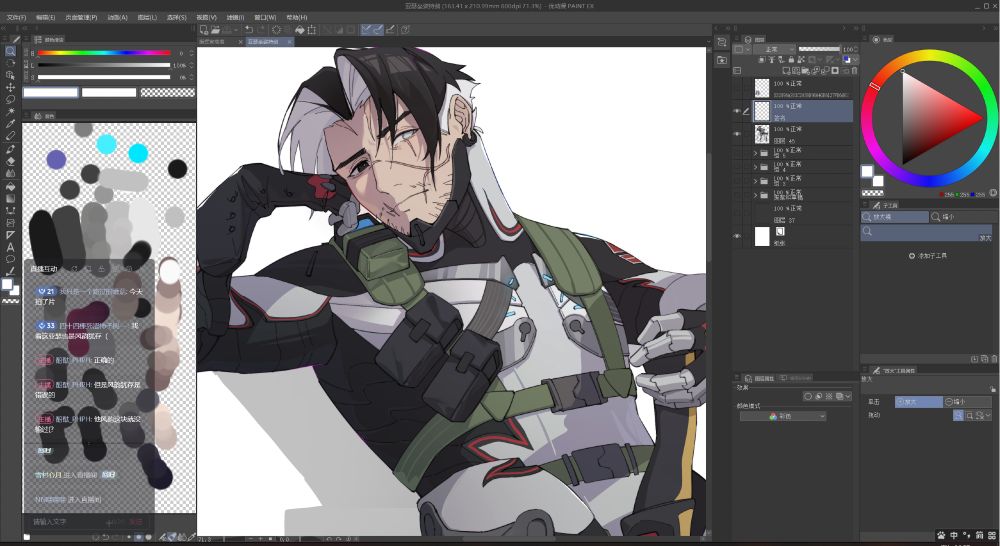Select the Balloon tool in toolbox
1000x546 pixels.
coord(10,259)
